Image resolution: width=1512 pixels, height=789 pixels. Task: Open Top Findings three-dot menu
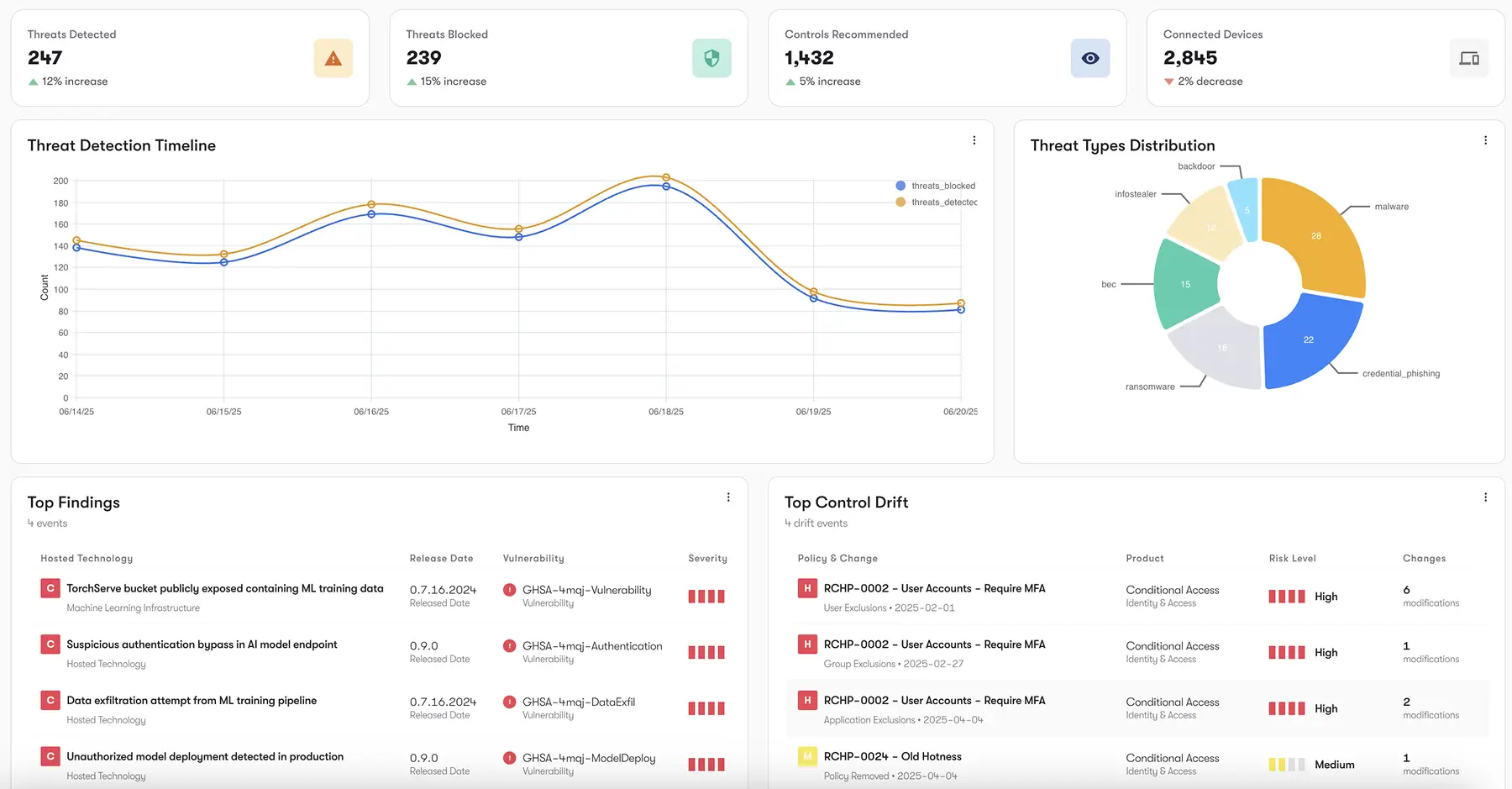pyautogui.click(x=728, y=497)
